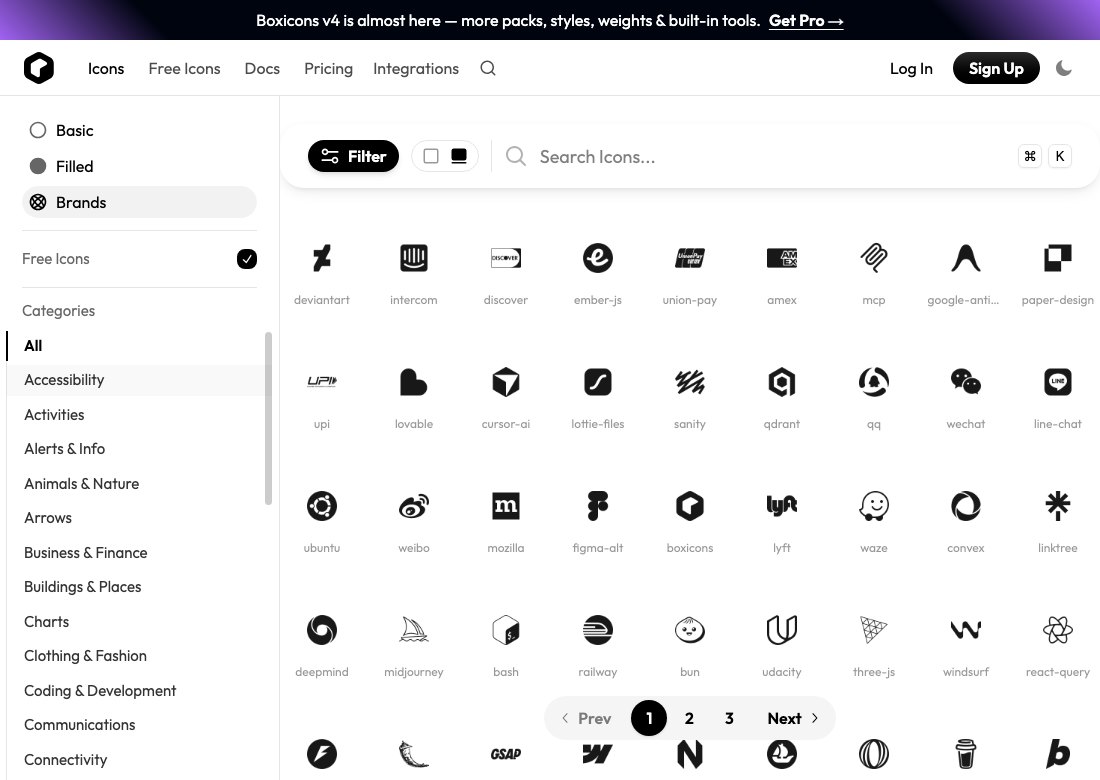This screenshot has width=1100, height=780.
Task: Select the intercom icon
Action: tap(414, 258)
